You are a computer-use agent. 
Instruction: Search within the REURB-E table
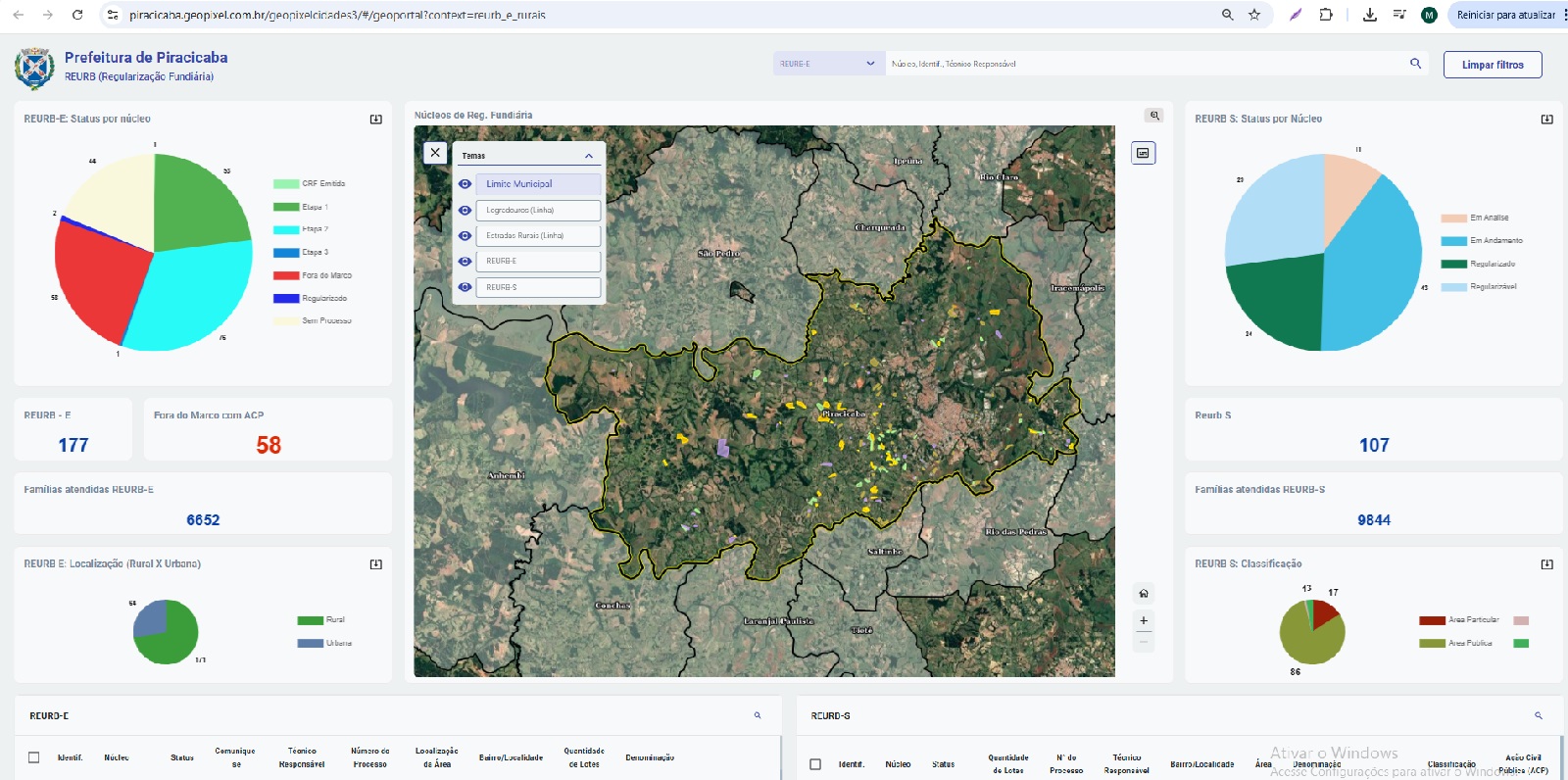(758, 715)
